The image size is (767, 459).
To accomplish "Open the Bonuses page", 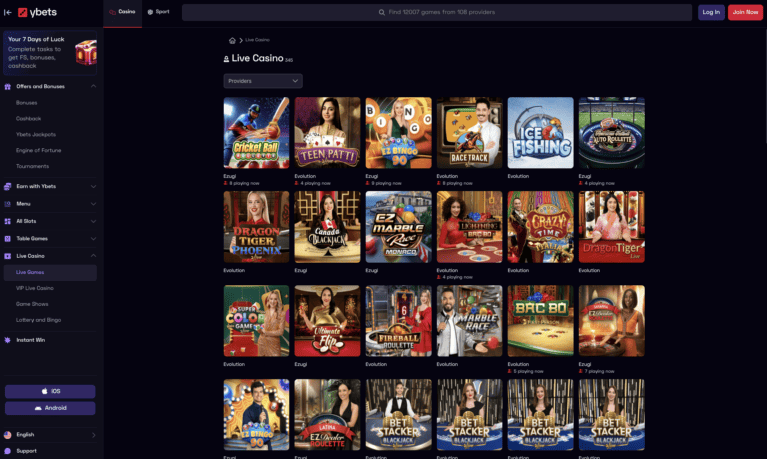I will (x=26, y=103).
